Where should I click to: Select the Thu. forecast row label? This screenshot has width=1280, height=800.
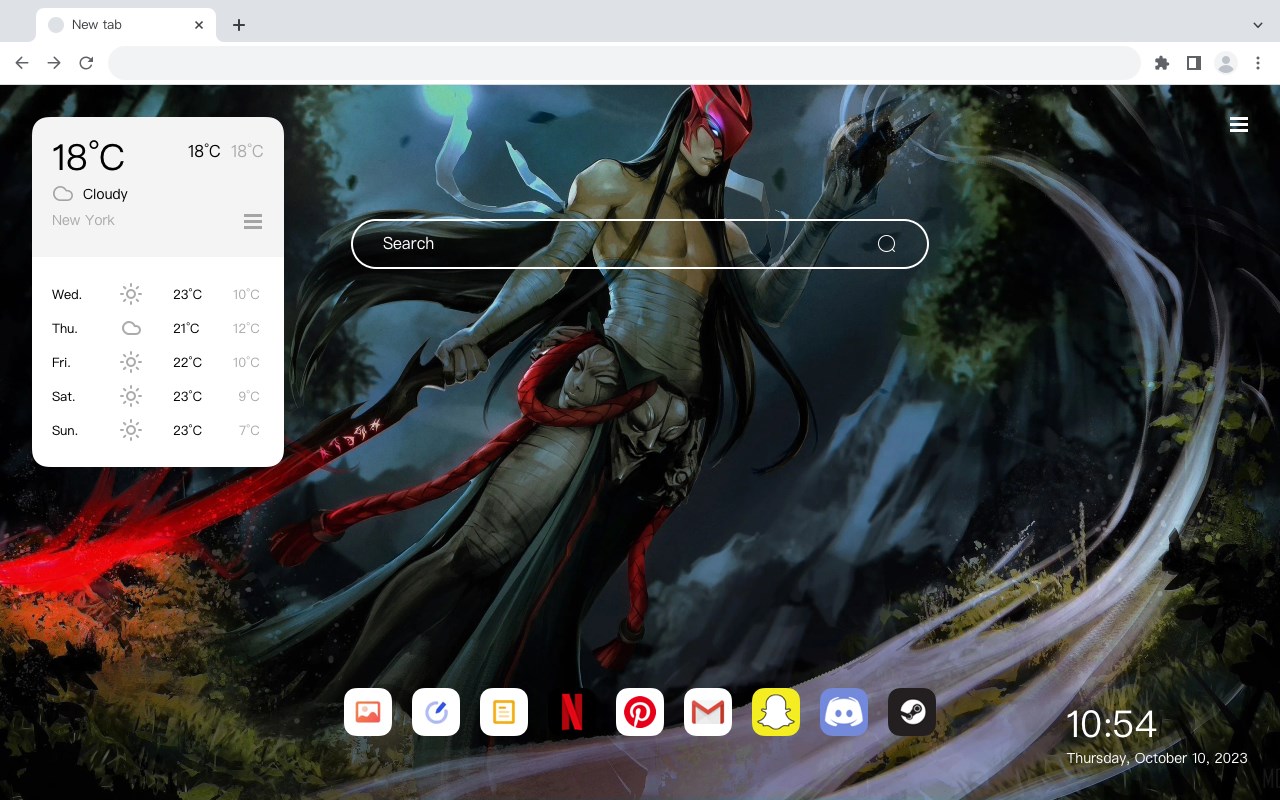65,329
